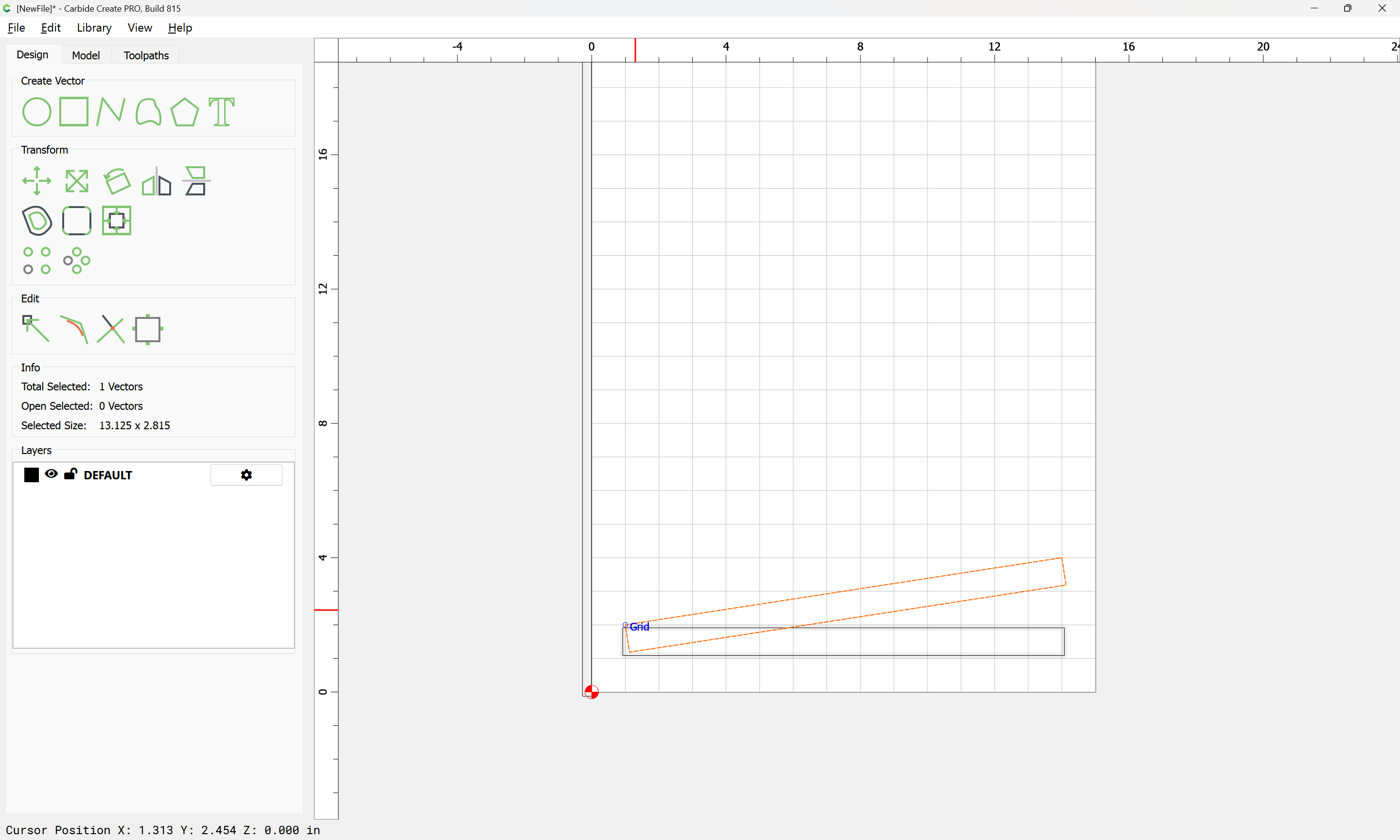The image size is (1400, 840).
Task: Click the Total Selected 1 Vectors text
Action: coord(82,386)
